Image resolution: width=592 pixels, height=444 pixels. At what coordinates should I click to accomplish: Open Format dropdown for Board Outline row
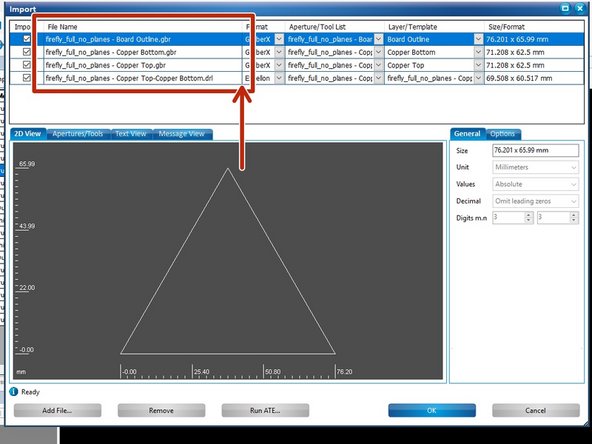tap(279, 39)
